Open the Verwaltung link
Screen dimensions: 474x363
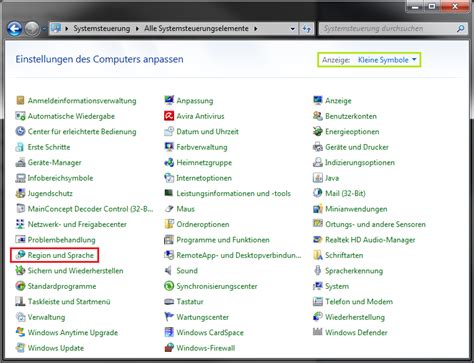point(46,317)
